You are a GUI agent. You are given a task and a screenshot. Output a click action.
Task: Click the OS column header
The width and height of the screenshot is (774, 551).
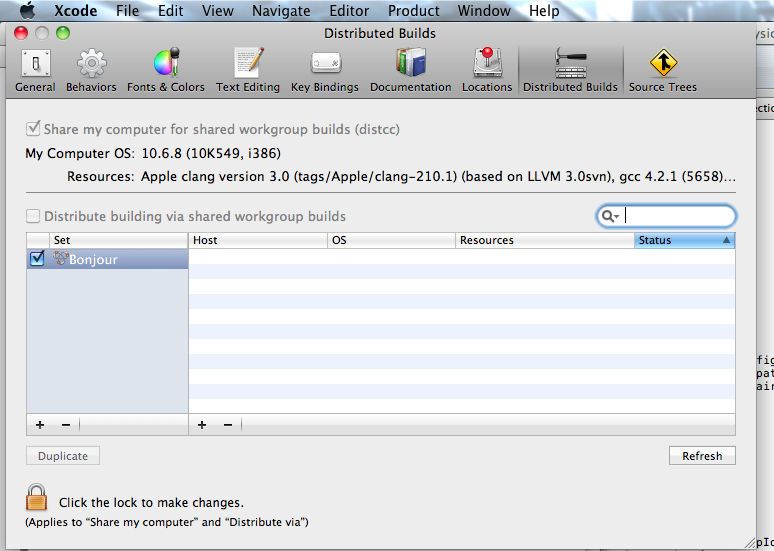point(391,240)
